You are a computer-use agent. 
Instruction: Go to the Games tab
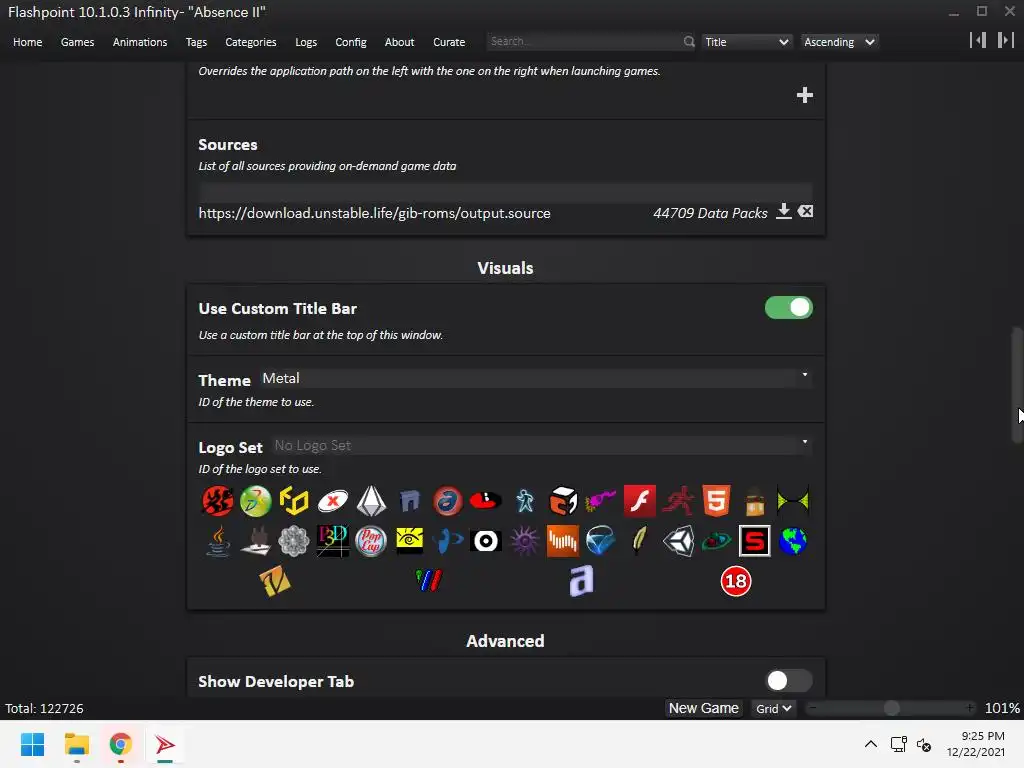point(78,42)
